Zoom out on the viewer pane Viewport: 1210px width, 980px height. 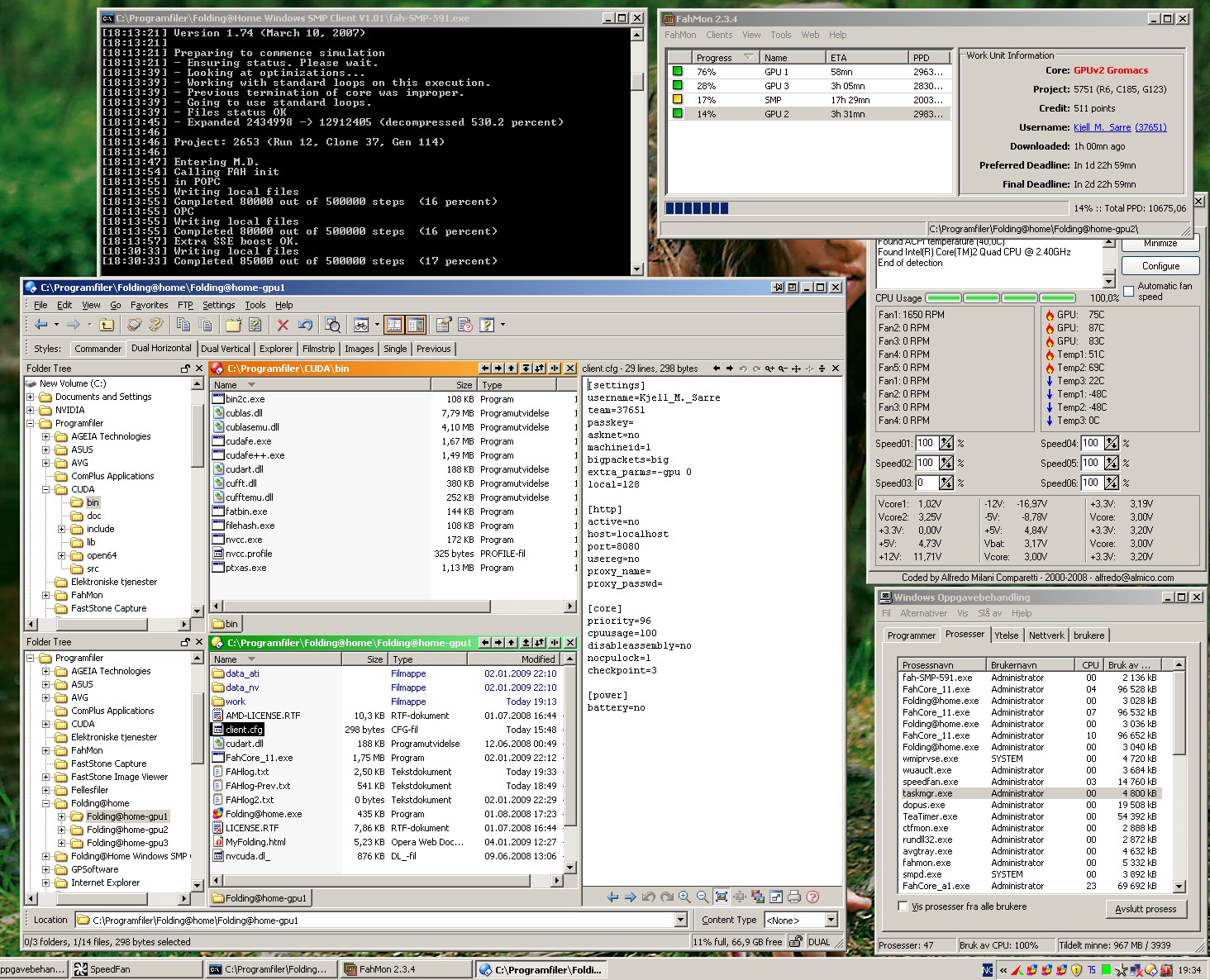[x=702, y=897]
